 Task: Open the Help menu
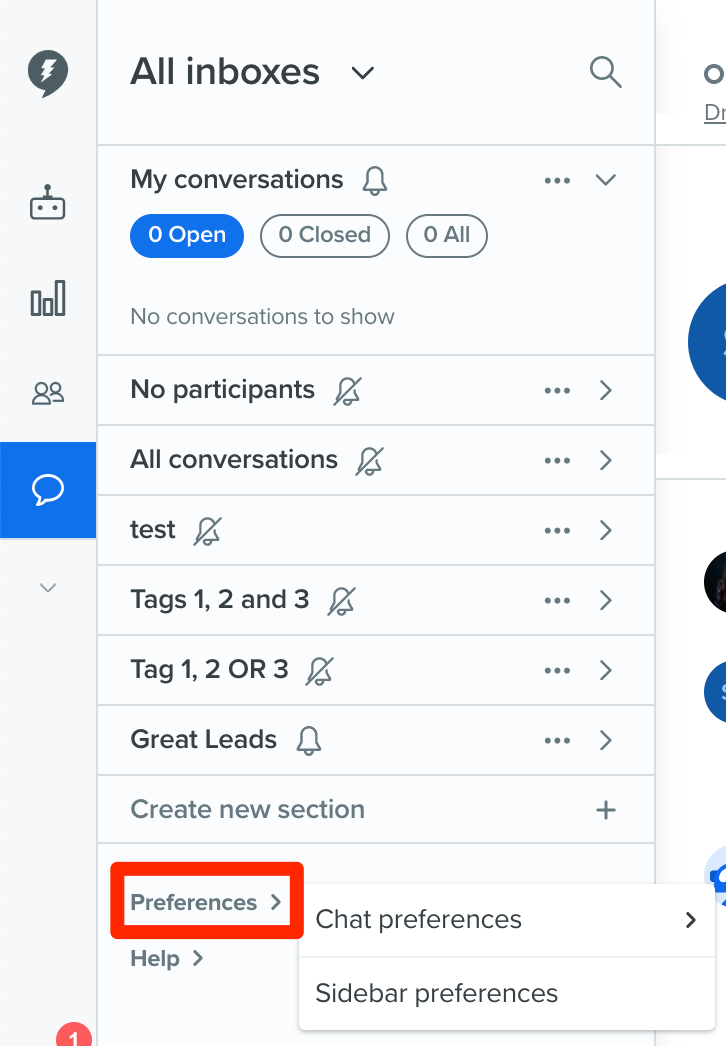(167, 959)
